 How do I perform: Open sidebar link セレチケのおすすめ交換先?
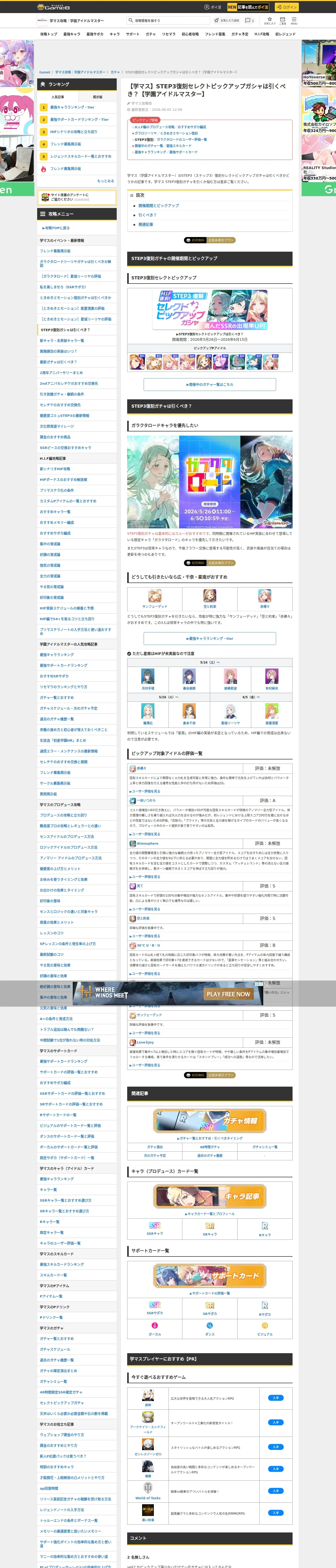click(60, 405)
